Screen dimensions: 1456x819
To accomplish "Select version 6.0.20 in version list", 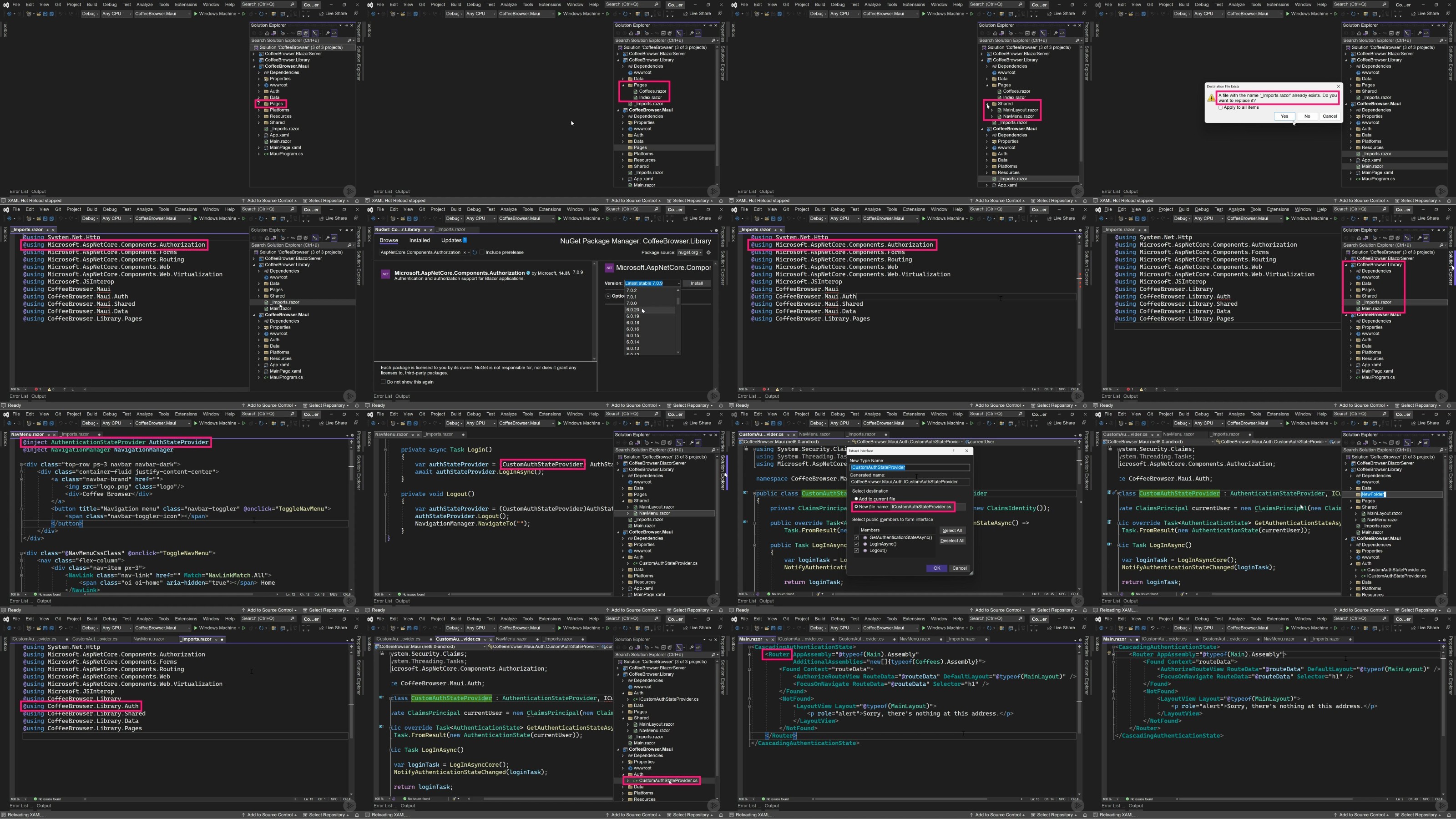I will (651, 310).
